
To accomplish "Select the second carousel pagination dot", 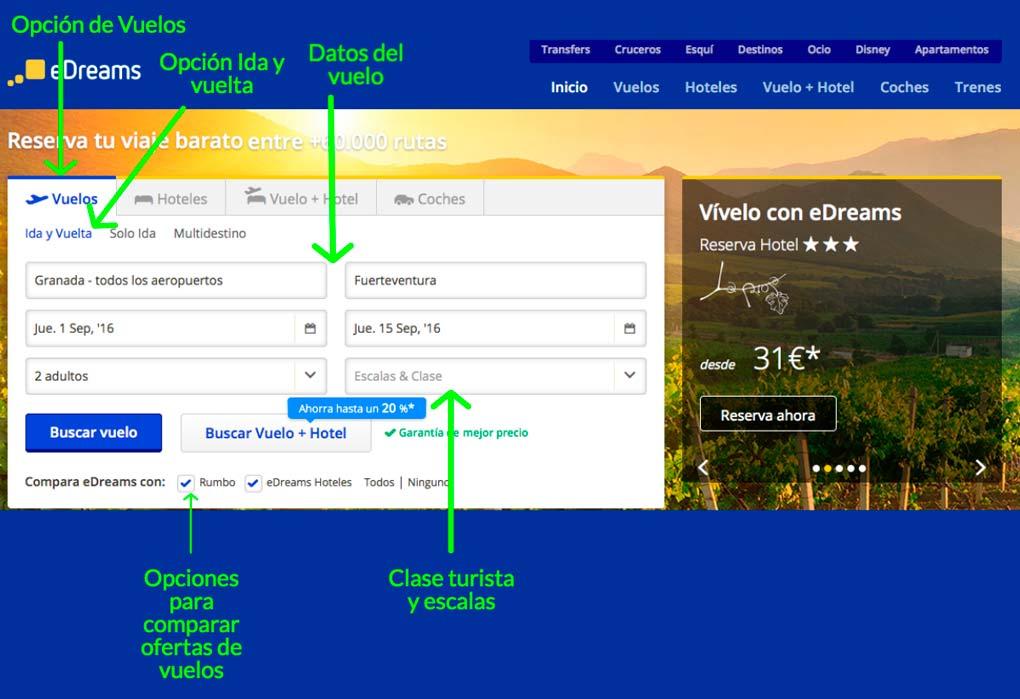I will tap(828, 466).
